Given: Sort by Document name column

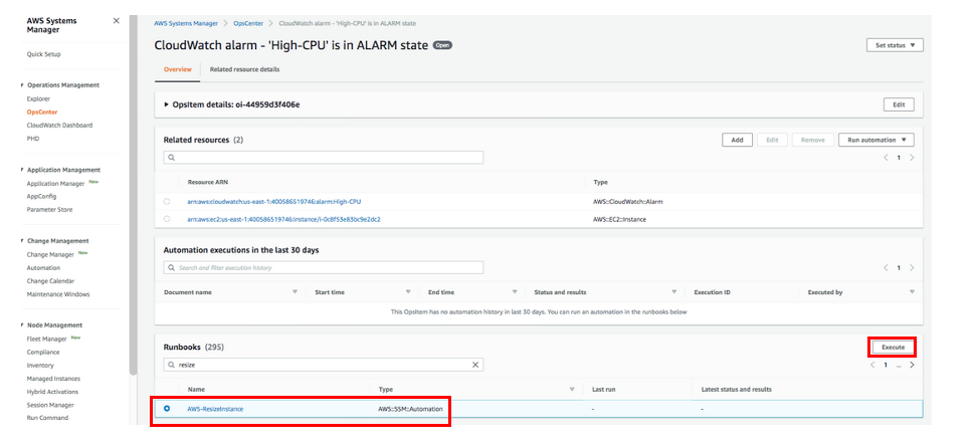Looking at the screenshot, I should tap(295, 292).
